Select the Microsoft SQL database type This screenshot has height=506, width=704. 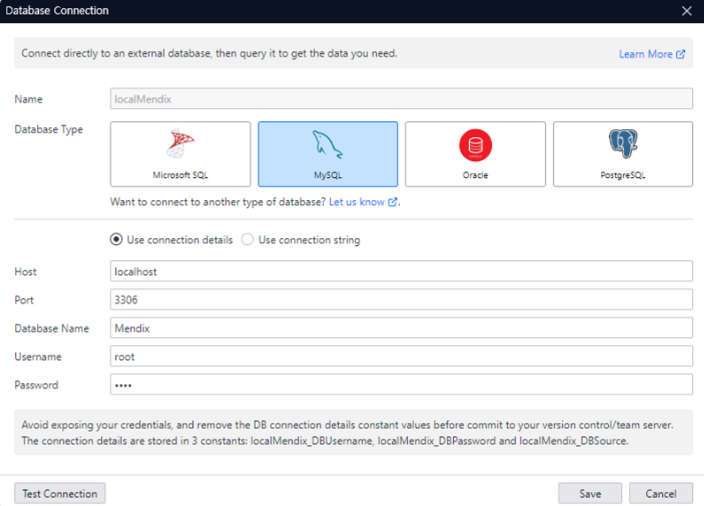pyautogui.click(x=180, y=154)
